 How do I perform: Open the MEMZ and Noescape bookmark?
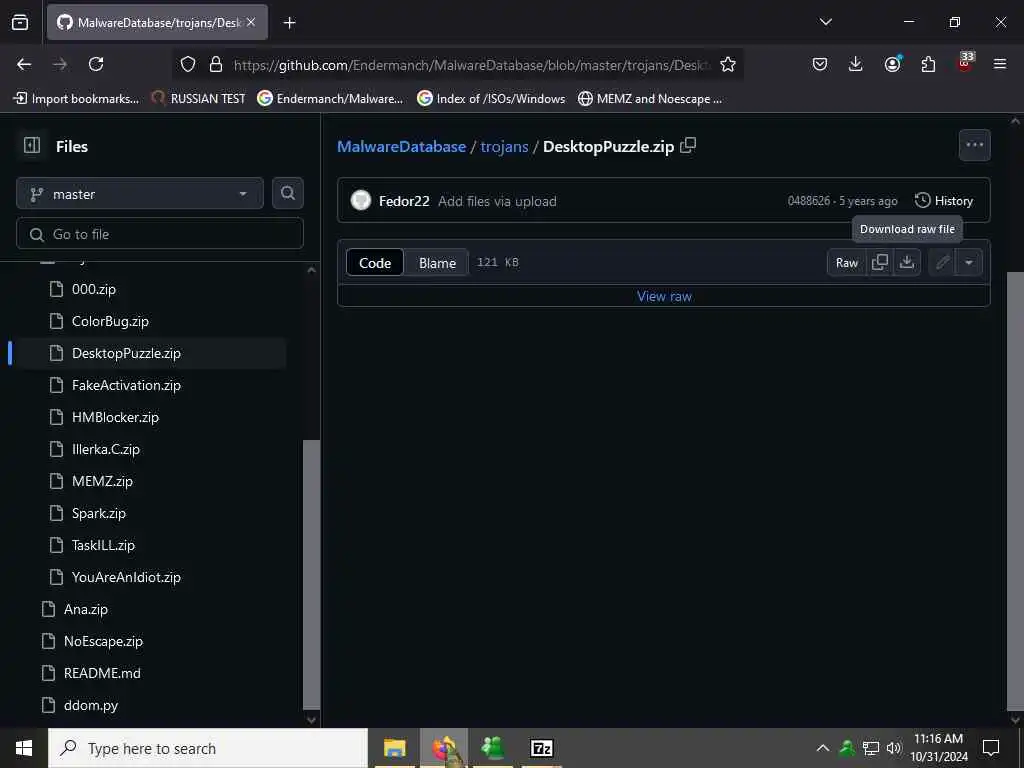(650, 99)
